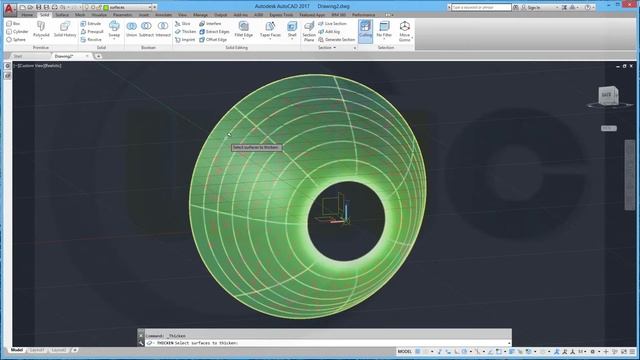Switch to the Visualize ribbon tab

click(x=99, y=15)
